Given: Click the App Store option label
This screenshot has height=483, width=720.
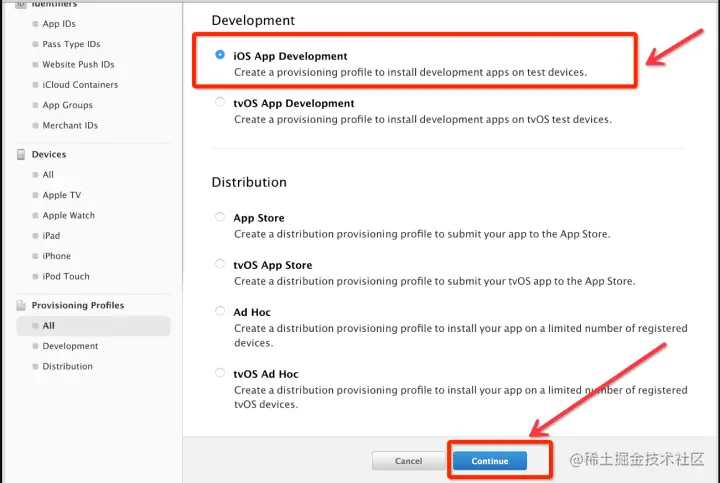Looking at the screenshot, I should 259,218.
